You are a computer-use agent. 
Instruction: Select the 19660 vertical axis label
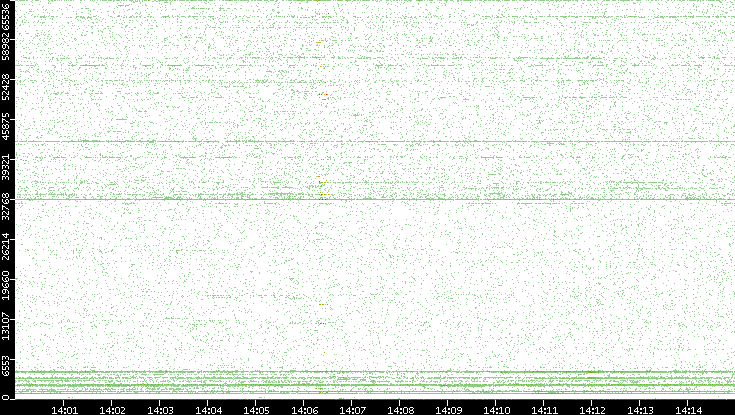pyautogui.click(x=5, y=286)
